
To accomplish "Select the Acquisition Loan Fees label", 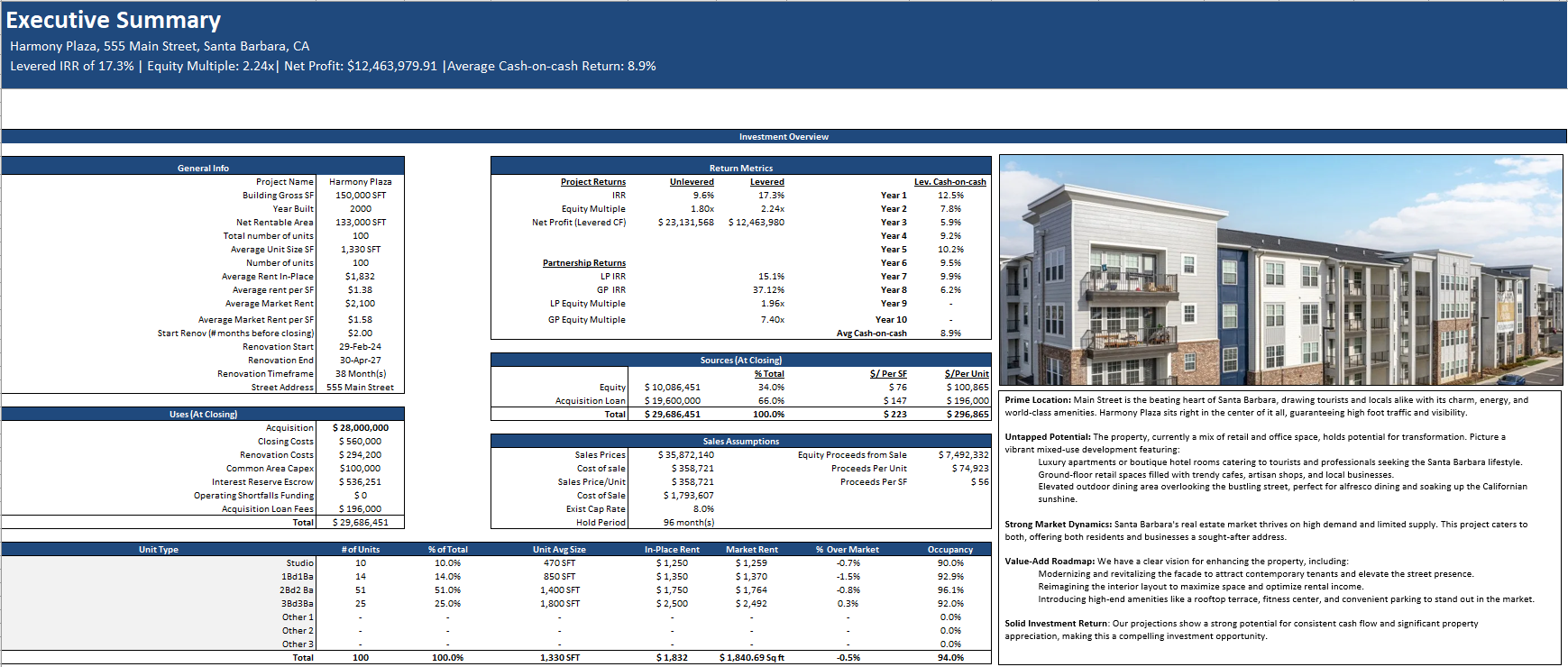I will coord(268,509).
